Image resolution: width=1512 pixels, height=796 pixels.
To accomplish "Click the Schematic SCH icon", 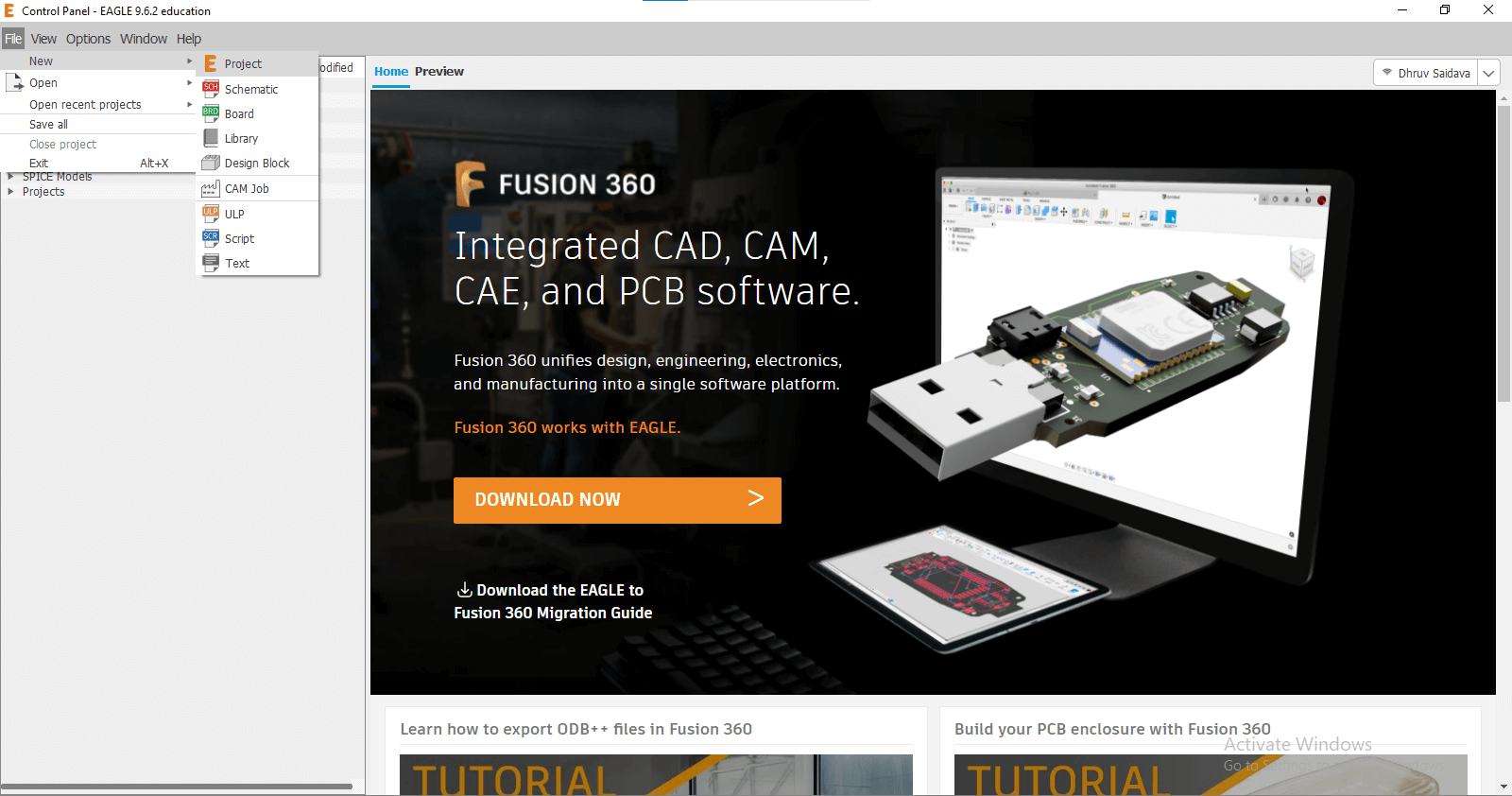I will (211, 89).
